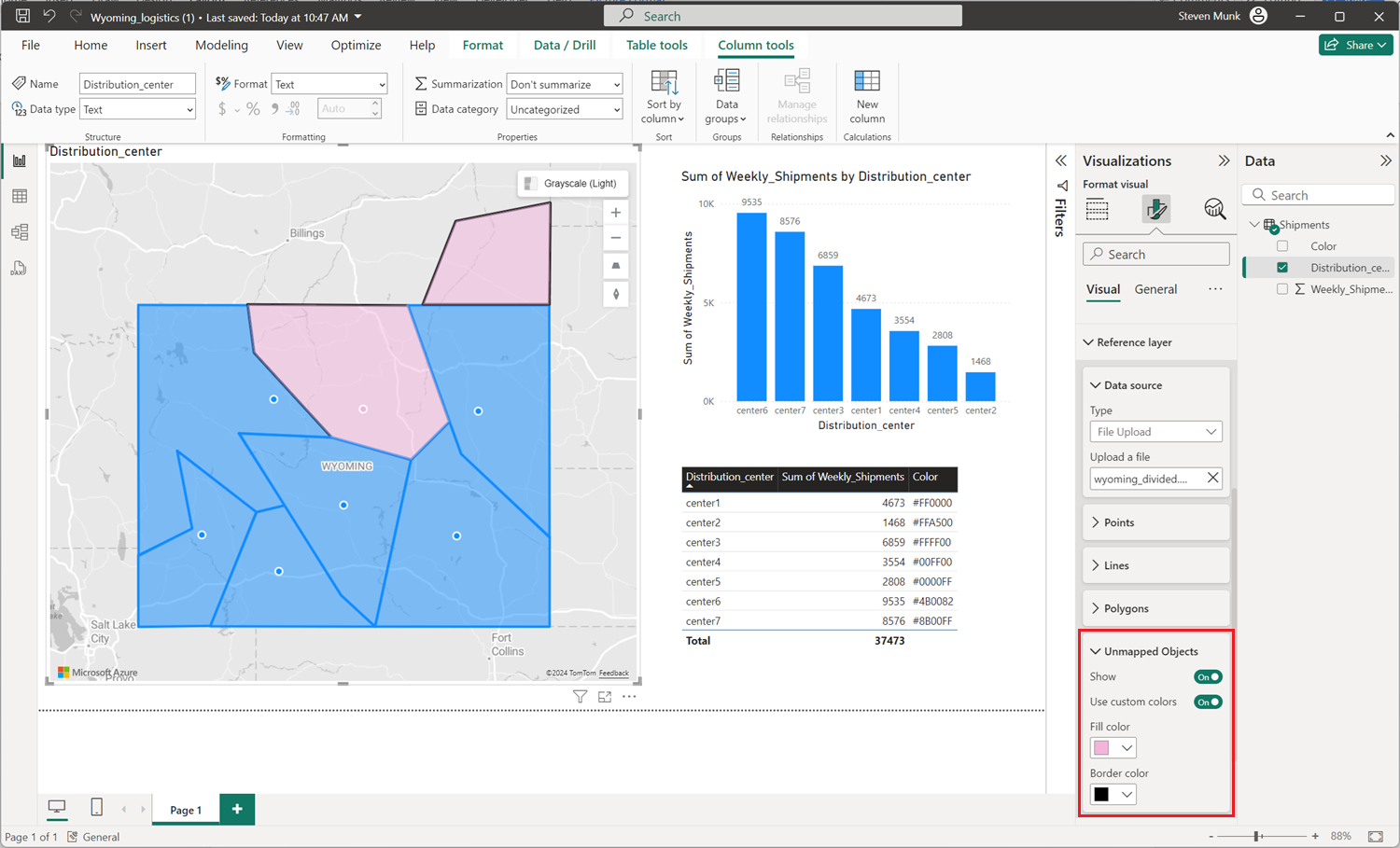Open the Table view in the left sidebar

pyautogui.click(x=20, y=196)
